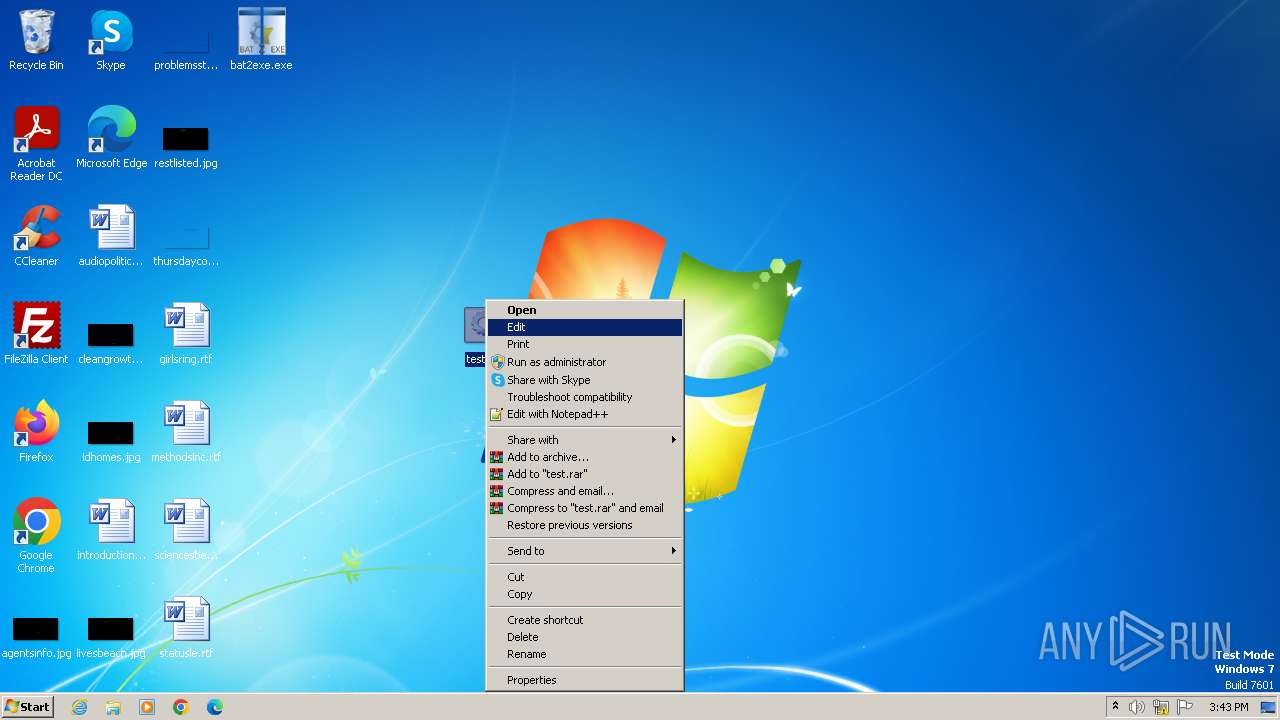
Task: Launch Google Chrome desktop shortcut
Action: pyautogui.click(x=36, y=536)
